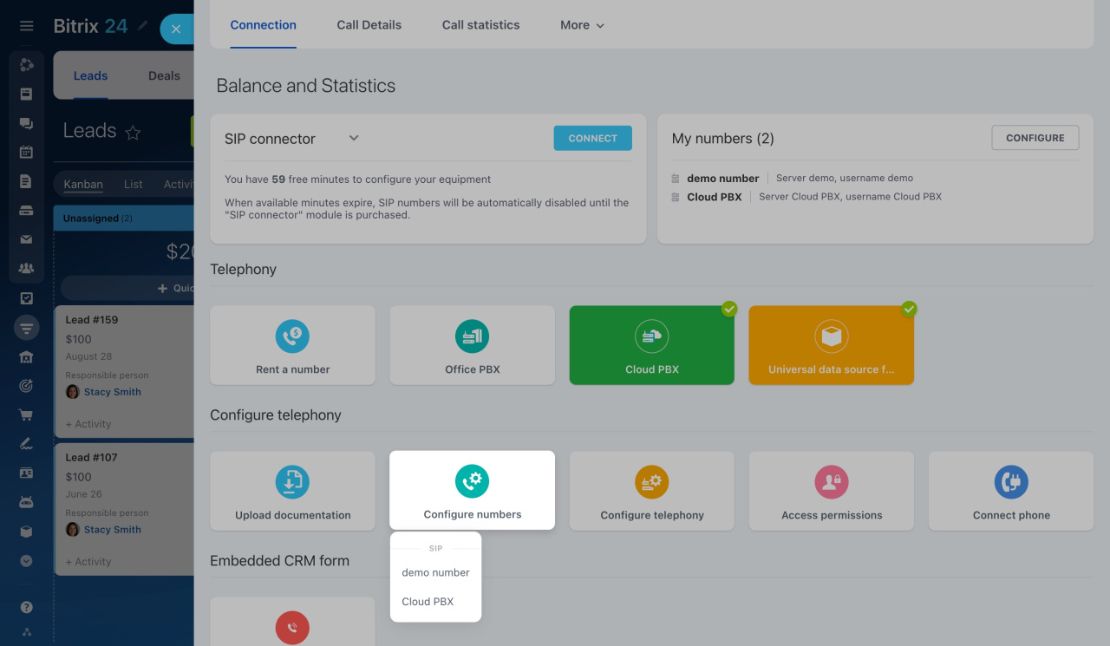
Task: Select the Leads tab in the CRM
Action: pos(91,76)
